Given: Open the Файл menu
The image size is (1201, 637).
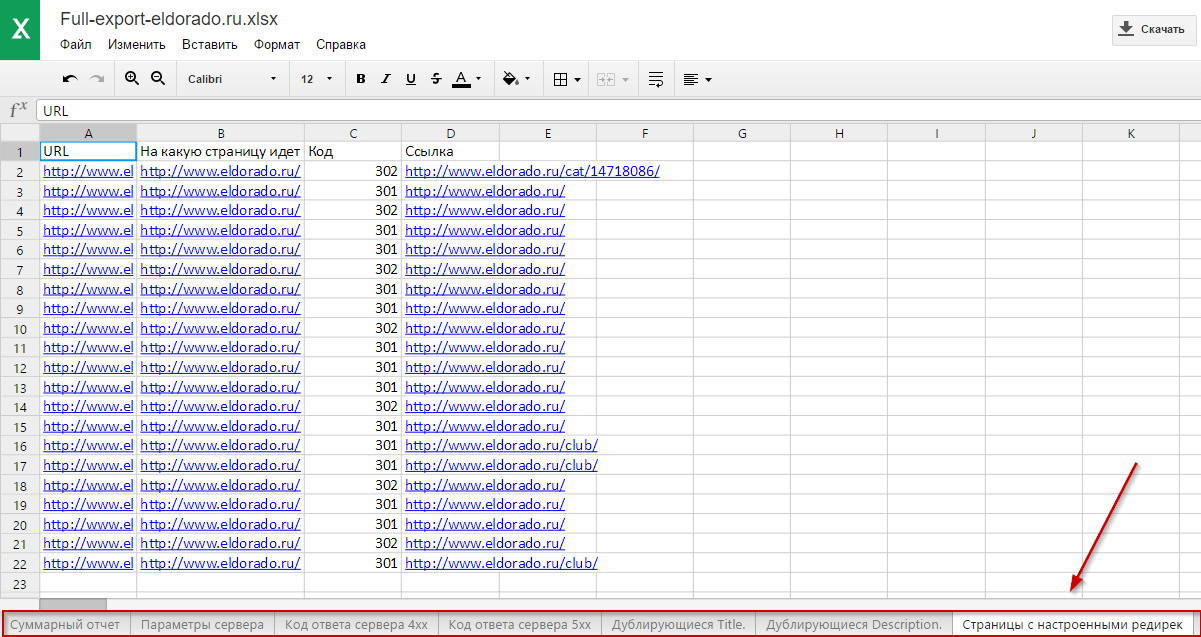Looking at the screenshot, I should (x=75, y=44).
